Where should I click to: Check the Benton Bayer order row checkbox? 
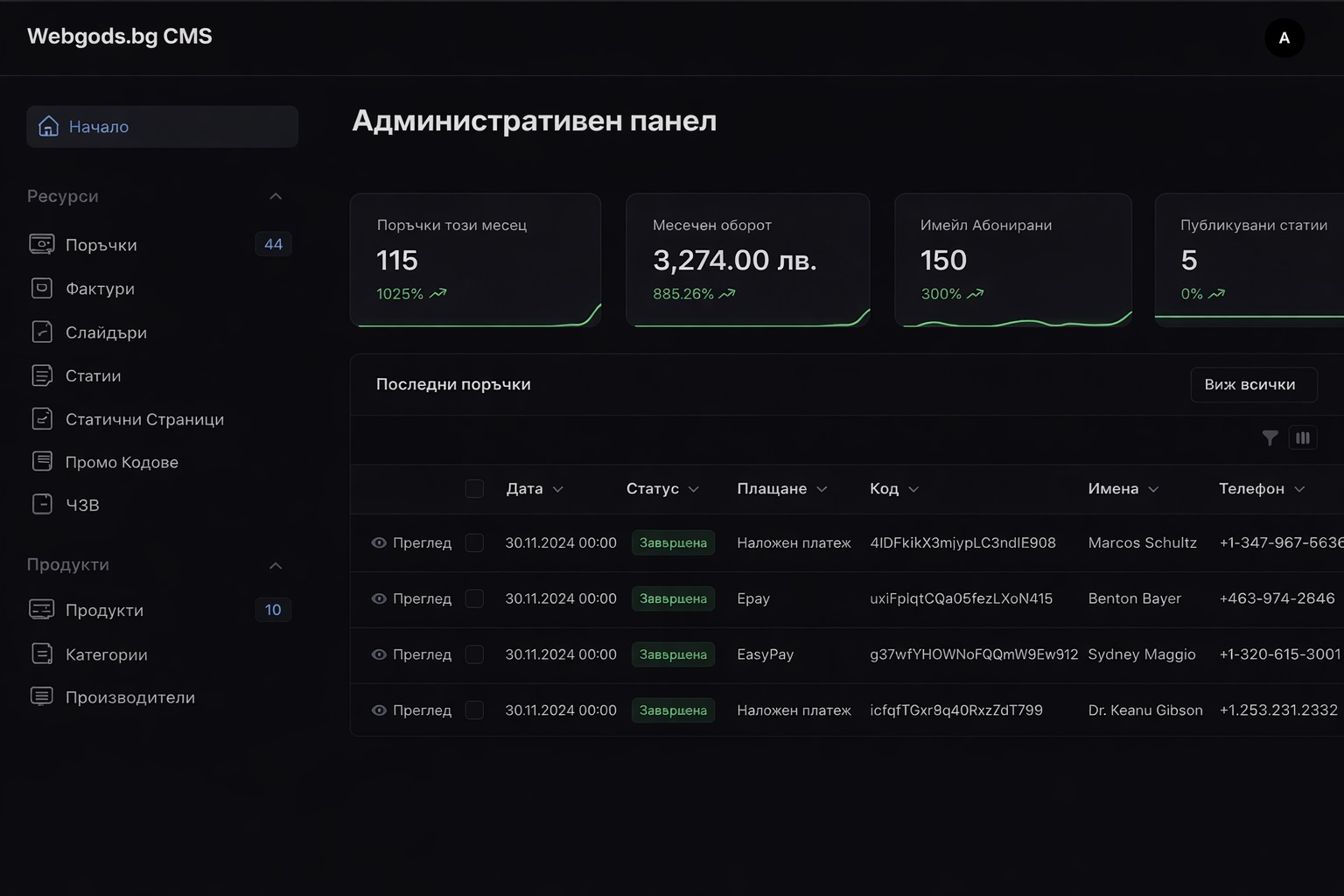pyautogui.click(x=474, y=598)
